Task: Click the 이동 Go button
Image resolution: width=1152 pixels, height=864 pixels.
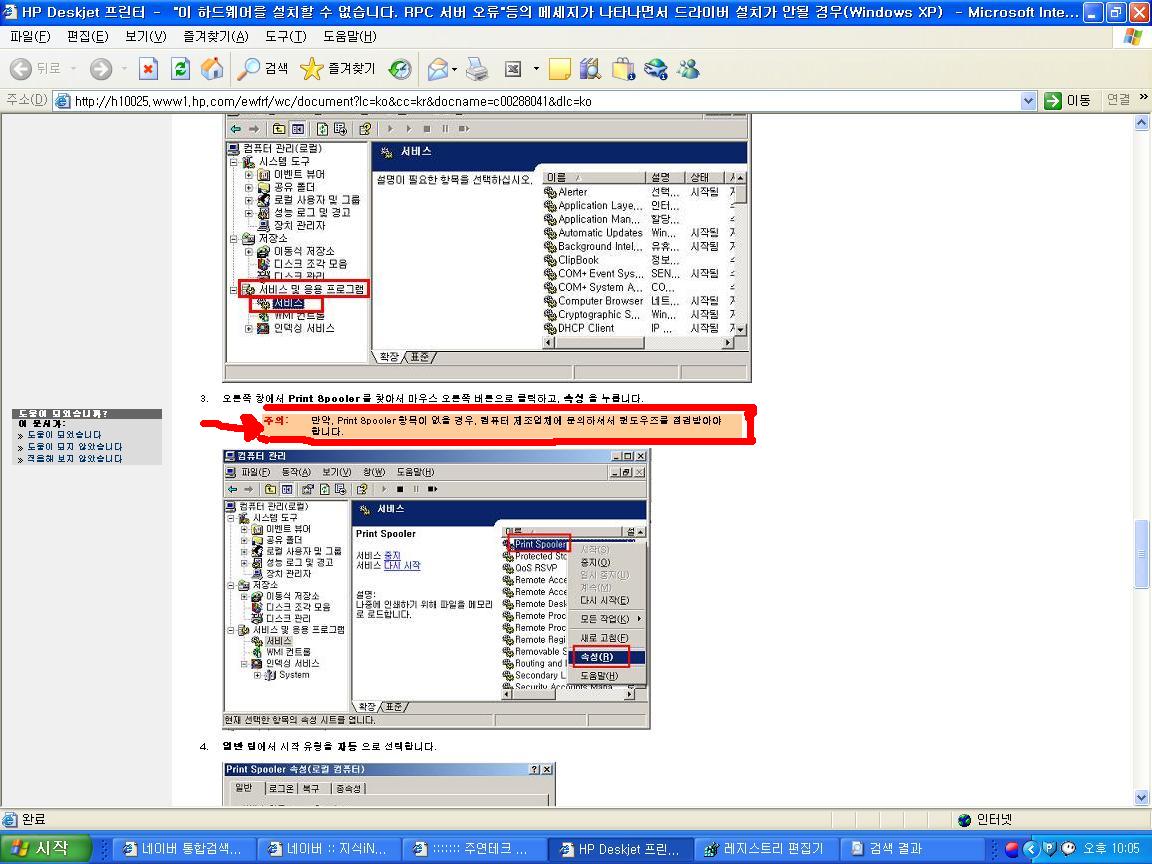Action: coord(1068,101)
